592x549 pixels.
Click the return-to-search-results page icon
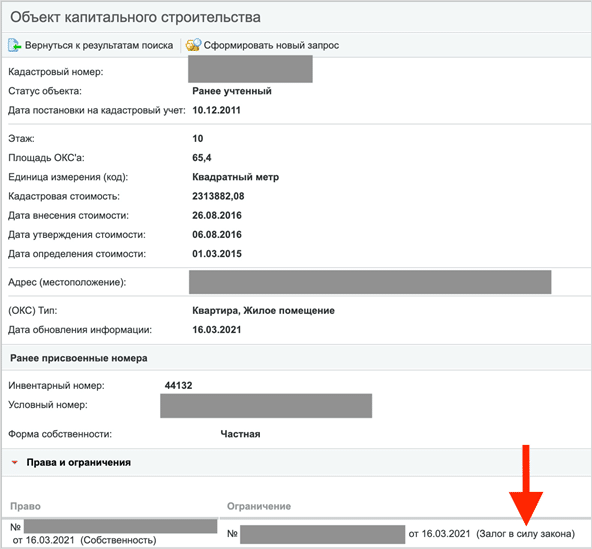point(14,45)
